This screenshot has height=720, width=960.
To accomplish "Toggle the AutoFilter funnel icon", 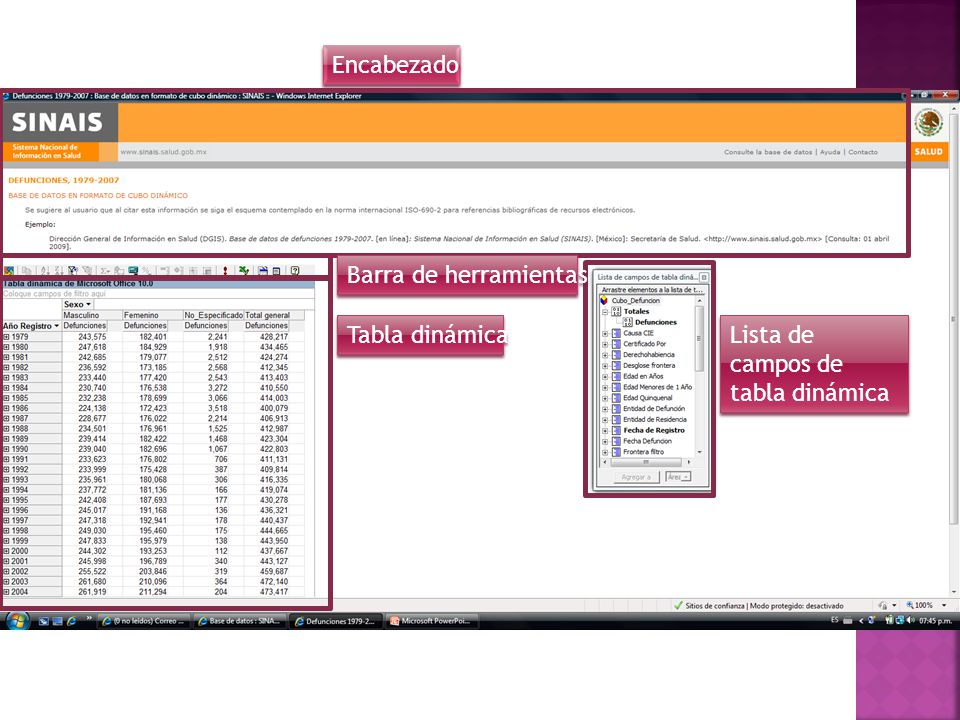I will [72, 270].
